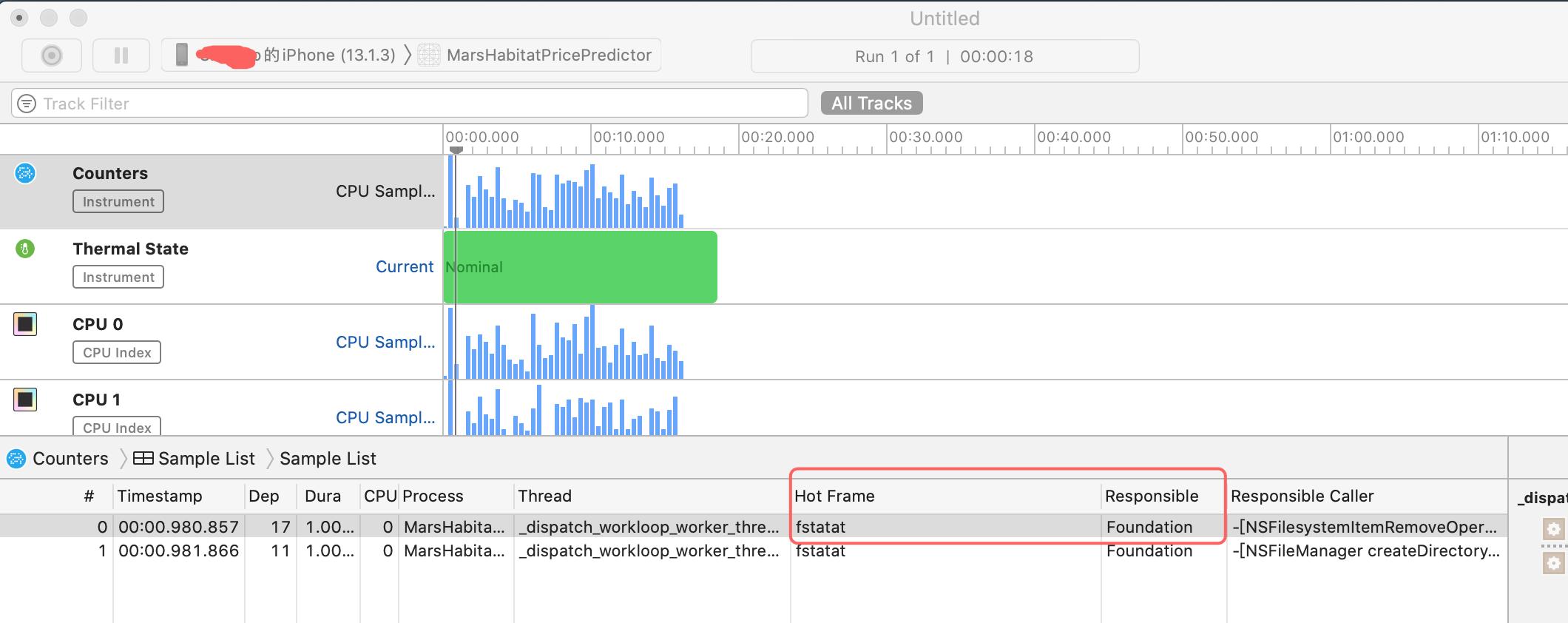Choose the MarsHabitatPricePredictor target app

(535, 55)
